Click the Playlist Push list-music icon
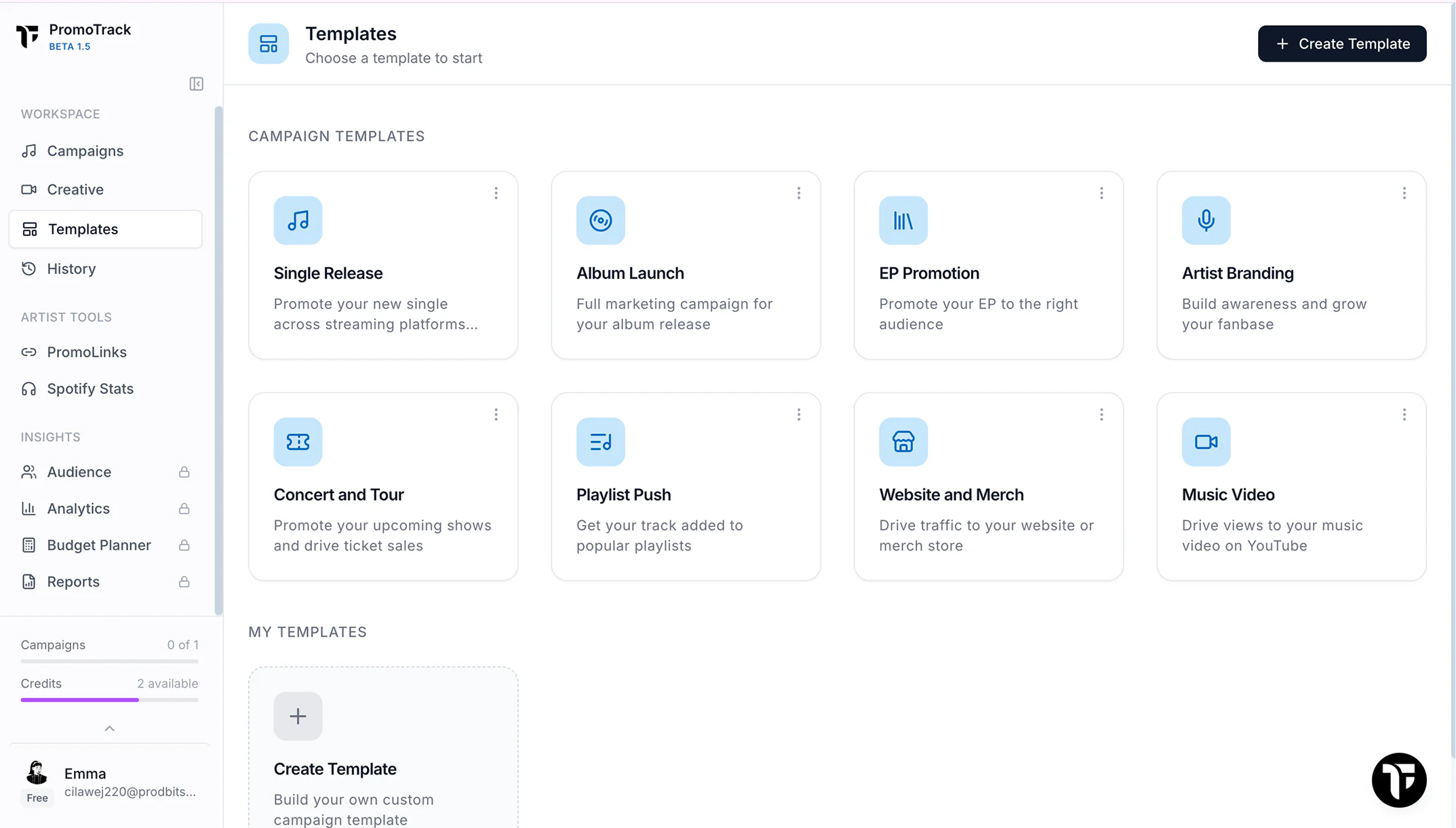The height and width of the screenshot is (828, 1456). click(600, 441)
